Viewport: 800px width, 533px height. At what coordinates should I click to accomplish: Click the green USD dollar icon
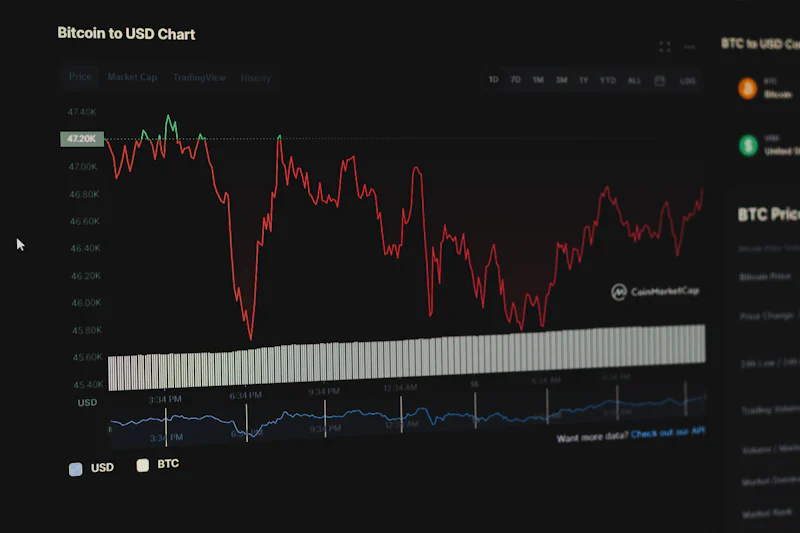click(x=748, y=146)
